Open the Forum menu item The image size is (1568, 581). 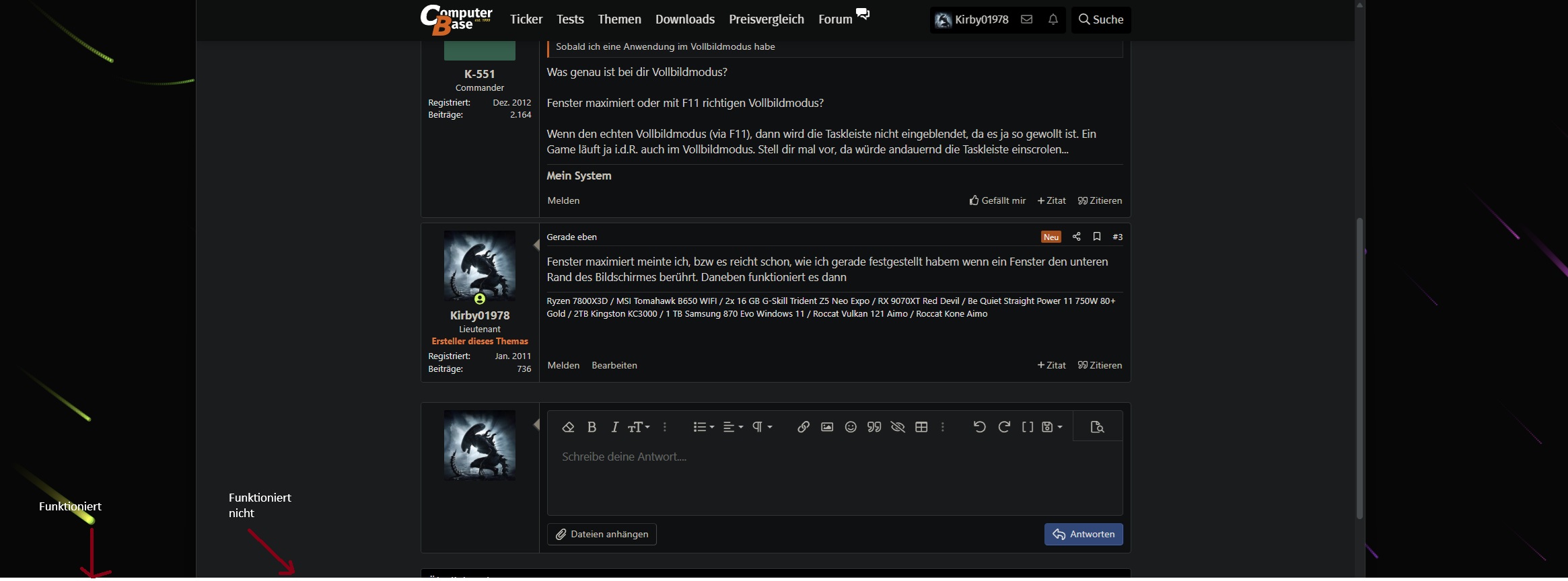tap(835, 20)
